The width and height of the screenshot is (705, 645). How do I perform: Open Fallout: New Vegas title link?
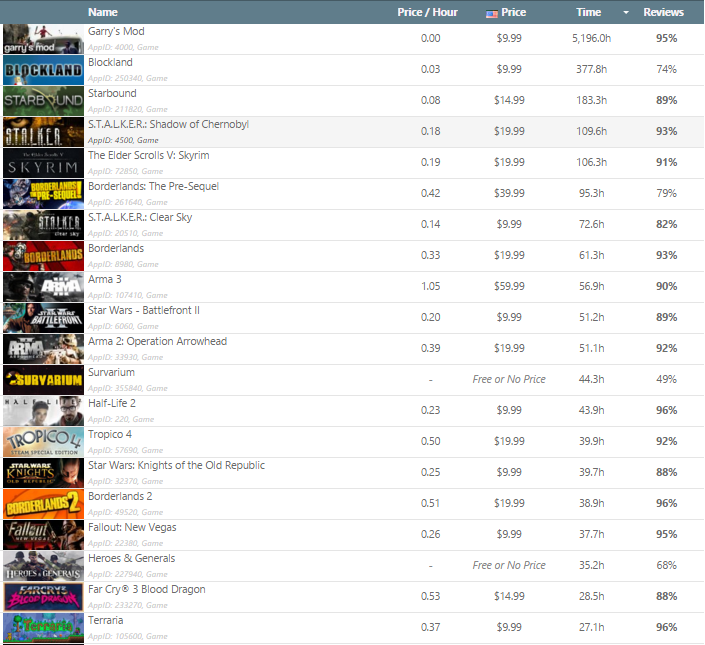tap(132, 528)
